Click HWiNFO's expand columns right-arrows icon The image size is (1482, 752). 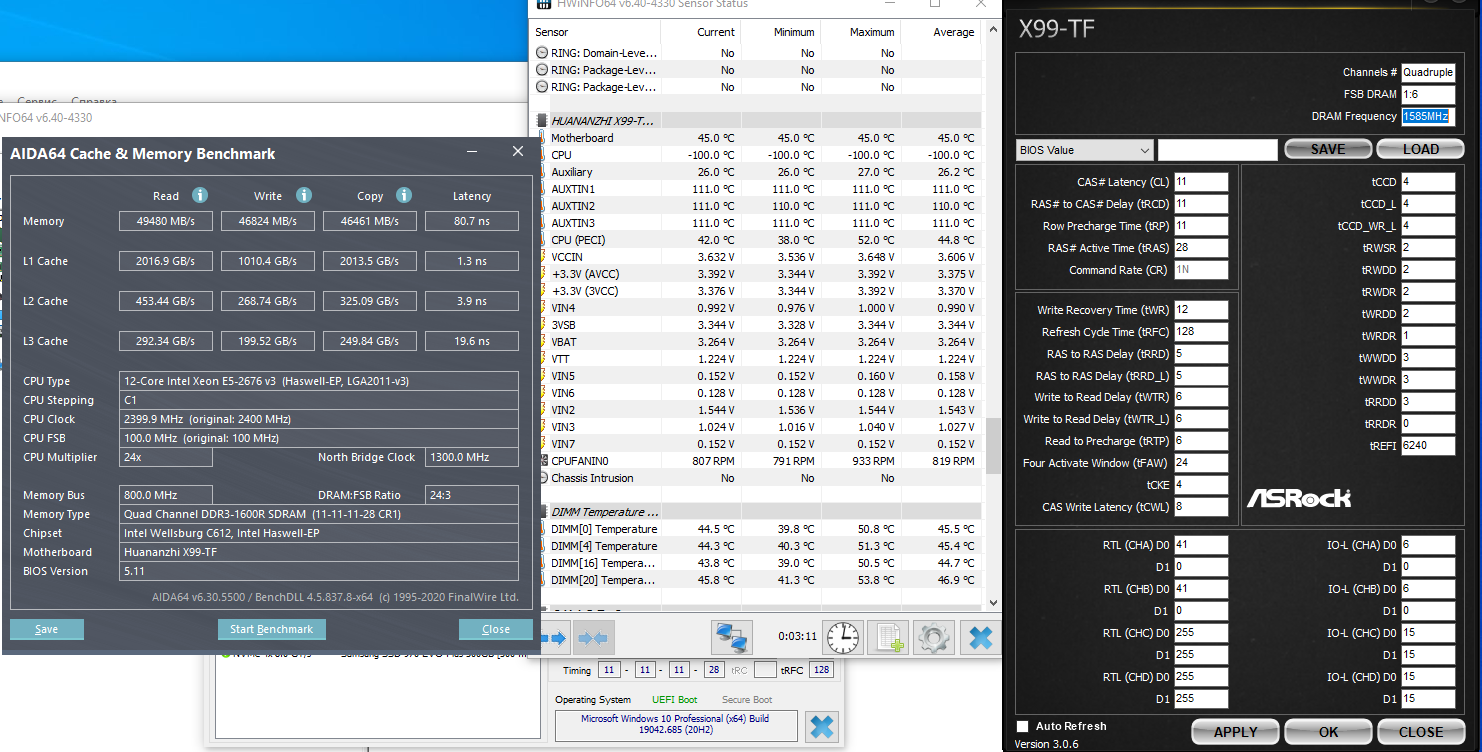[x=555, y=637]
